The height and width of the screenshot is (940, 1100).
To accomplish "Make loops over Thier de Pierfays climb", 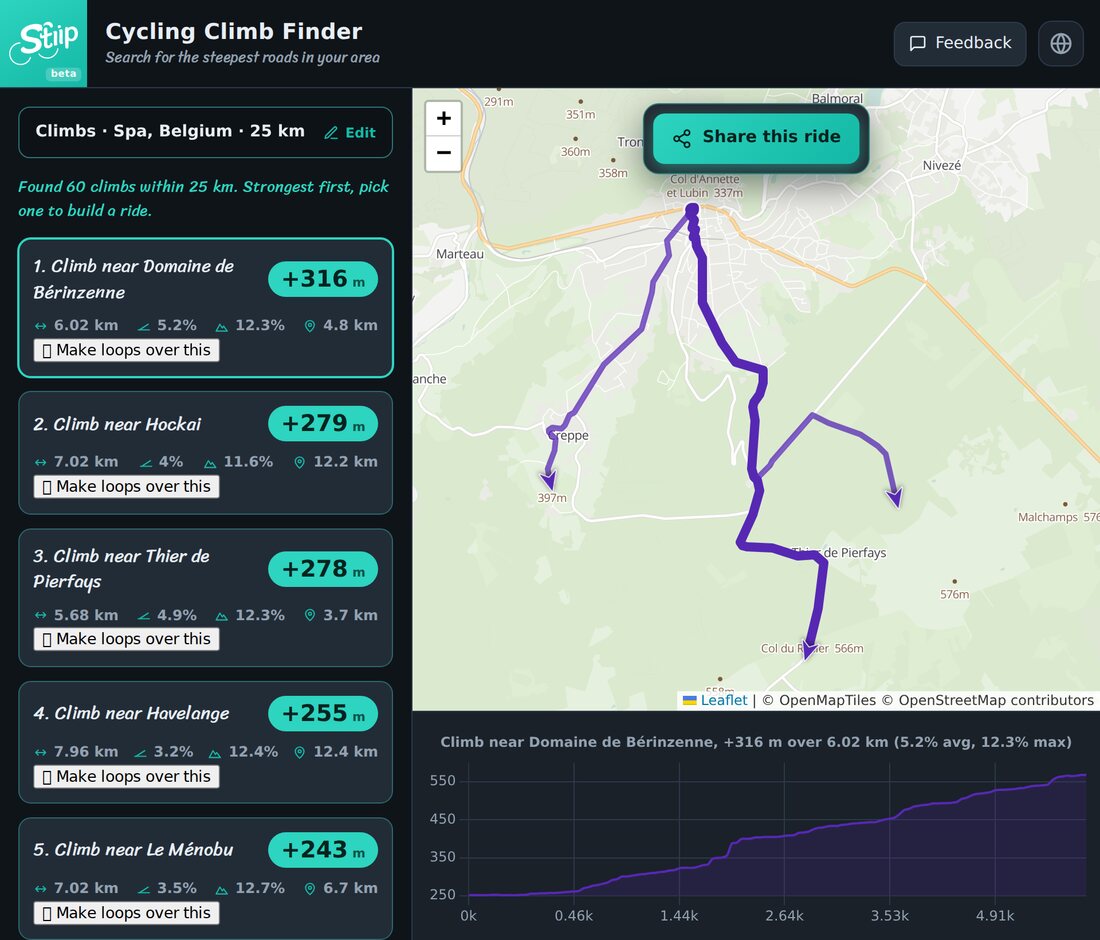I will click(x=126, y=639).
